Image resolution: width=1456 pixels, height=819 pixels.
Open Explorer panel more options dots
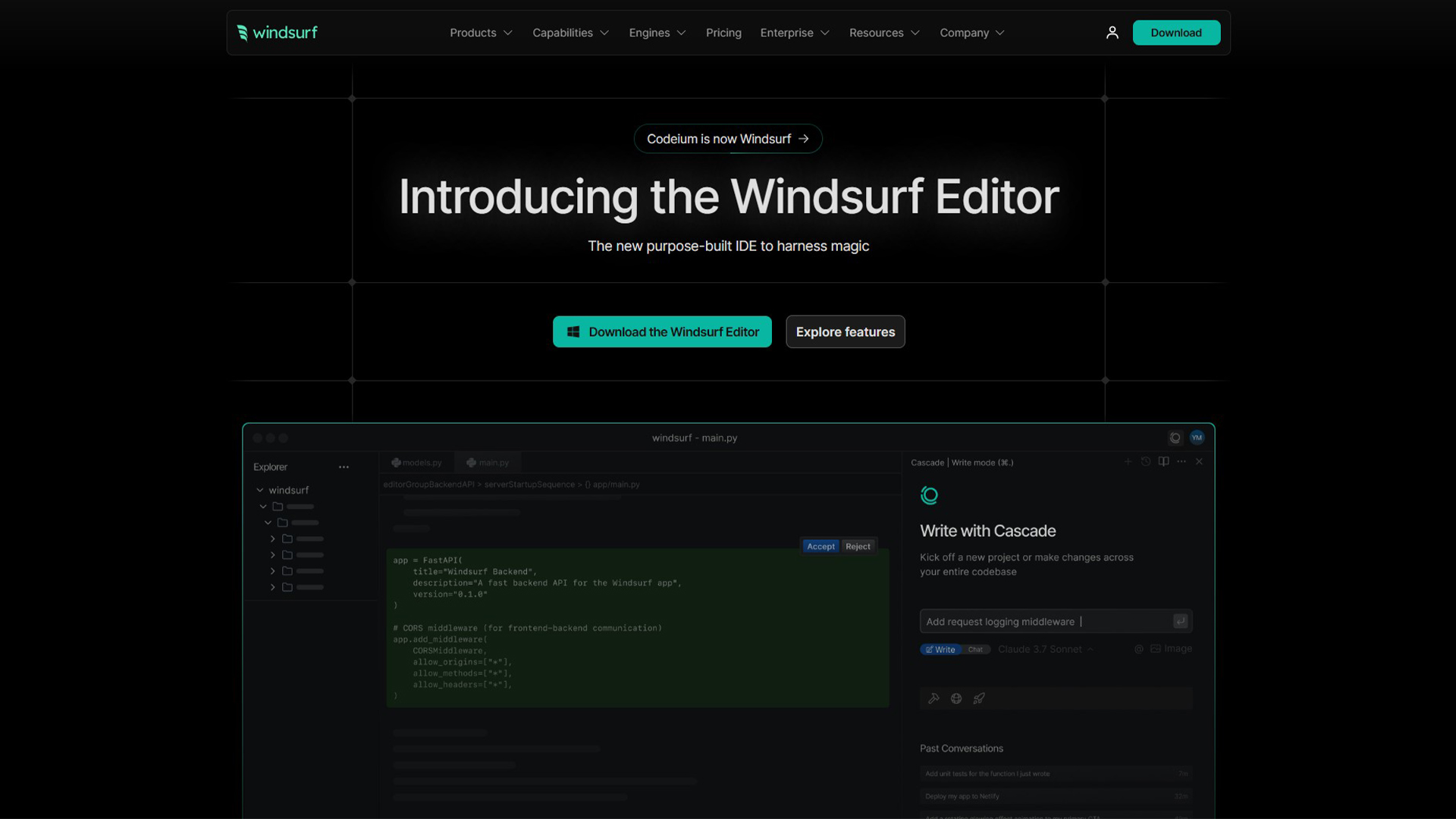click(x=344, y=467)
